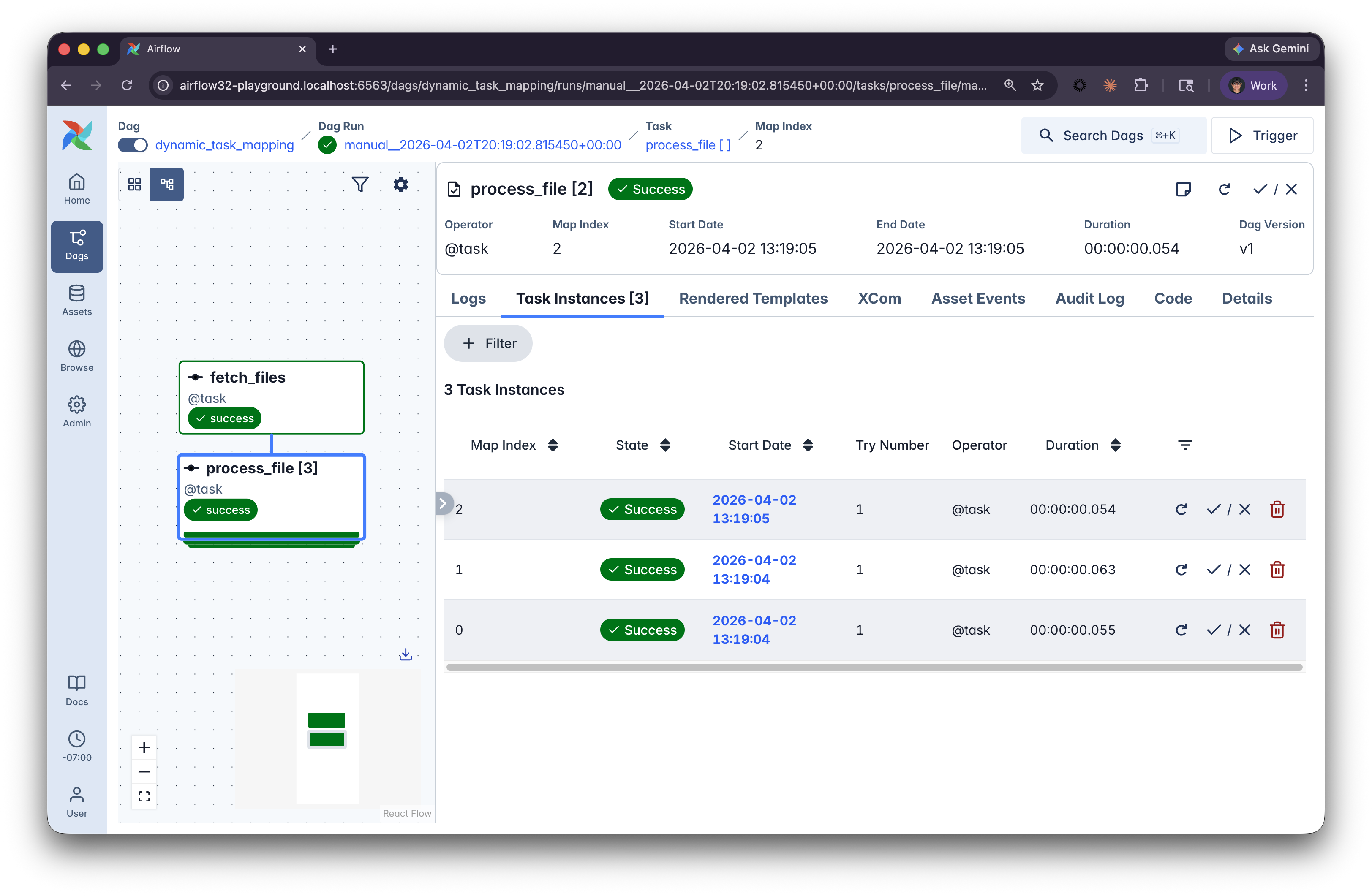Click the Trigger button

[1262, 136]
